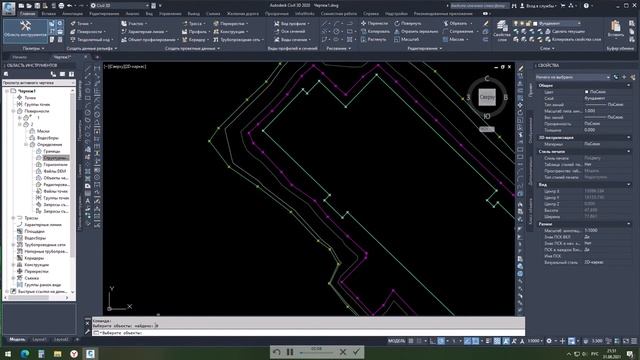This screenshot has height=360, width=640.
Task: Click the Трубопроводная сеть pipe network tool
Action: point(239,40)
